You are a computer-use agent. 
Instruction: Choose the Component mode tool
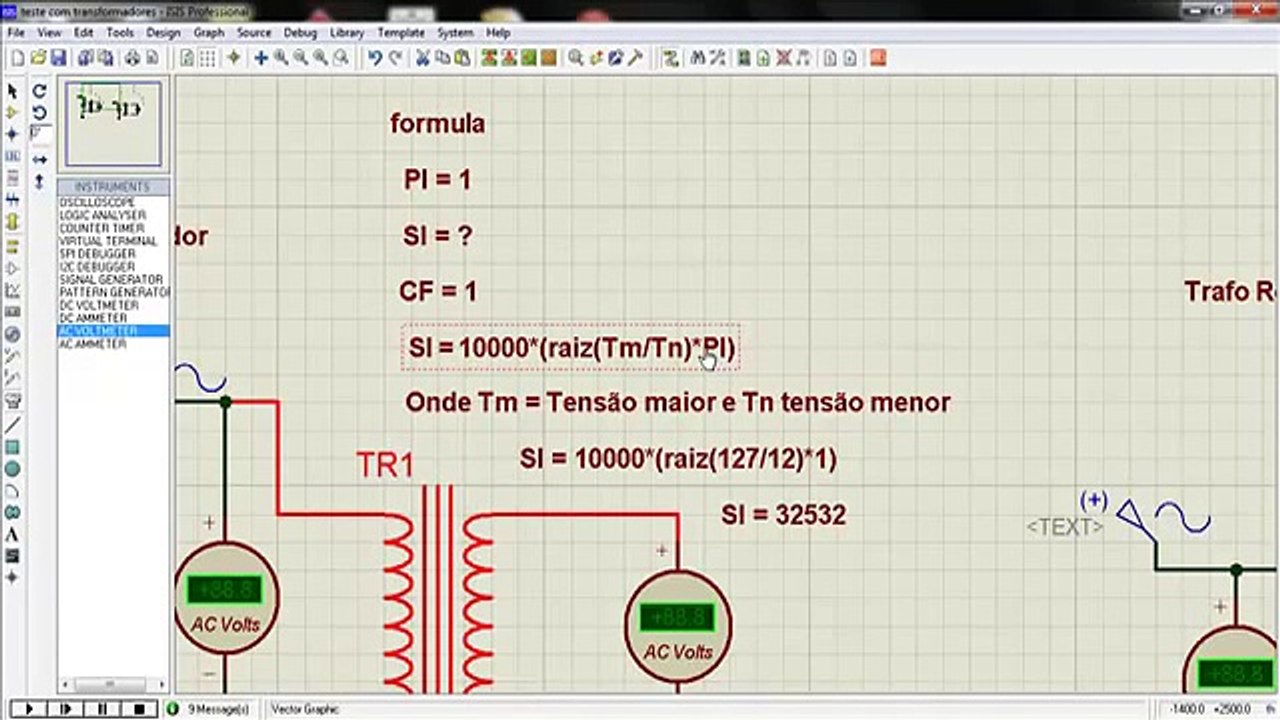pyautogui.click(x=12, y=113)
